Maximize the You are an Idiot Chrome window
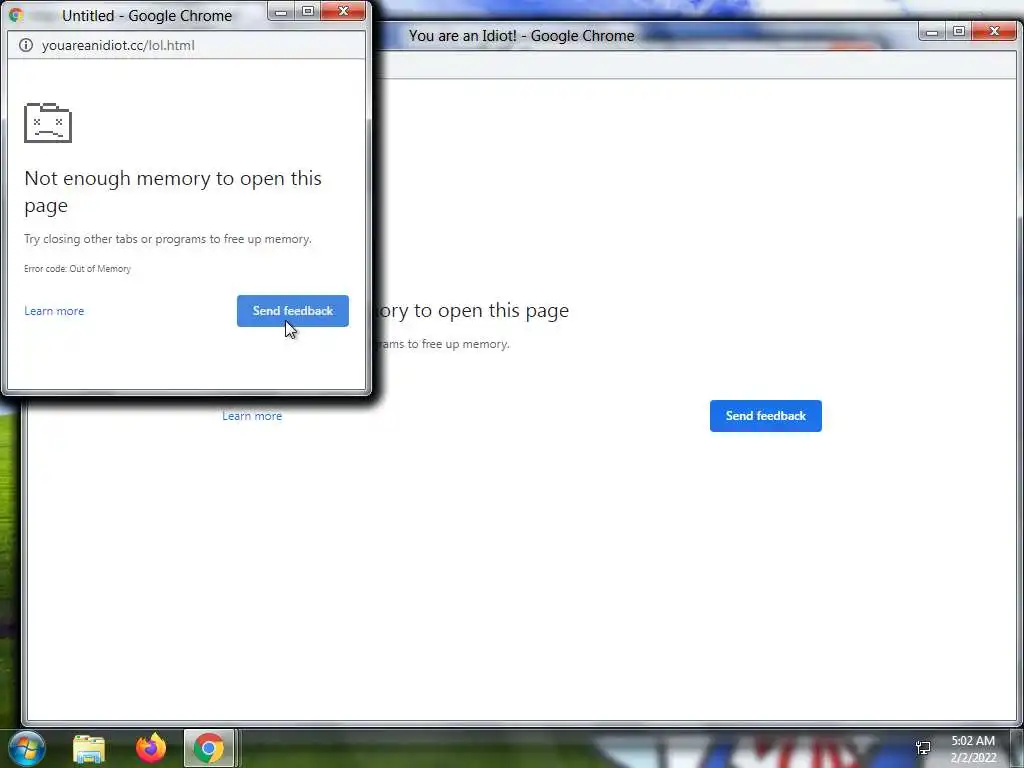This screenshot has width=1024, height=768. [959, 31]
